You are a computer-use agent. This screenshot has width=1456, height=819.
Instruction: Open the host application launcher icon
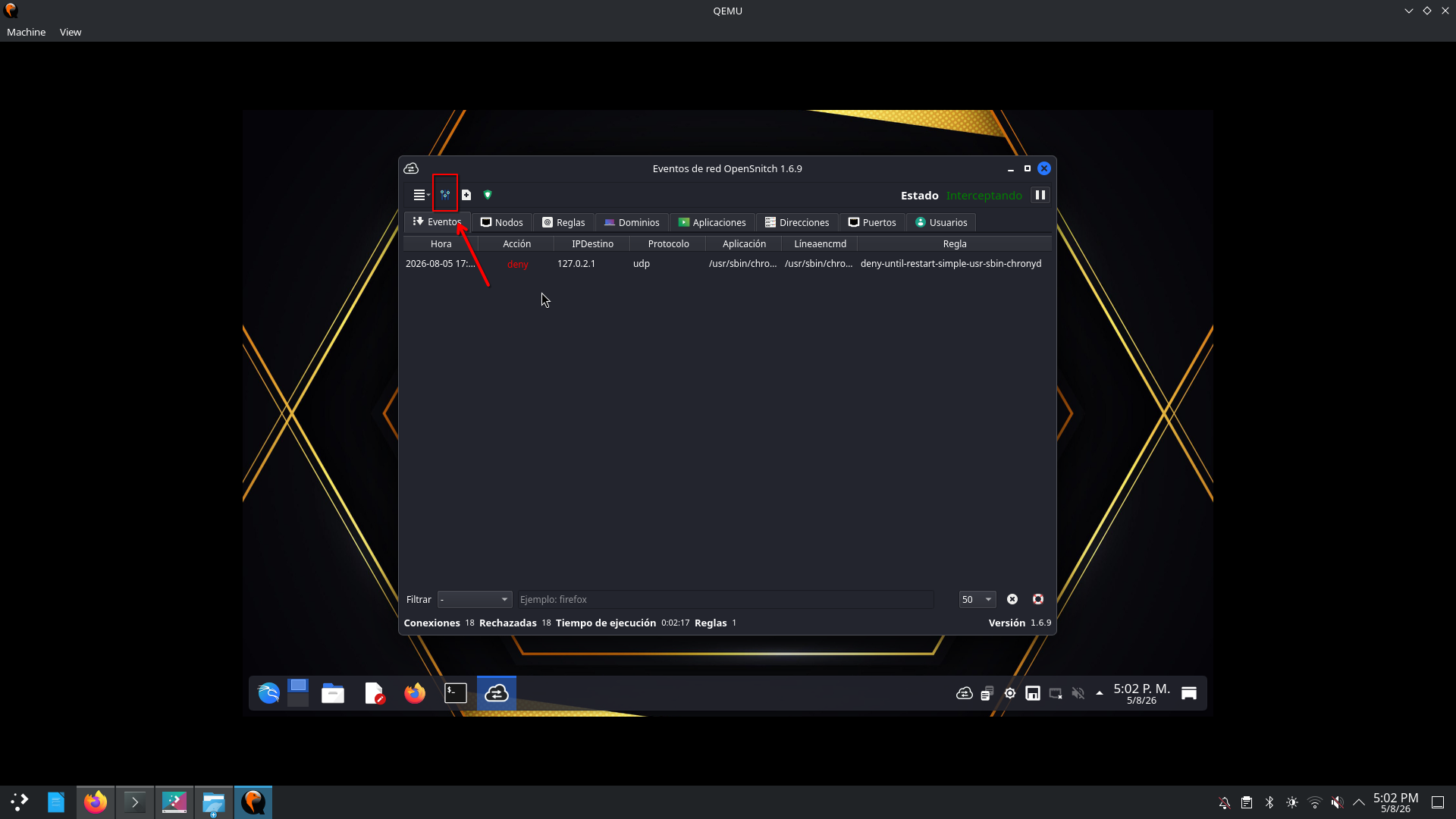(x=19, y=802)
